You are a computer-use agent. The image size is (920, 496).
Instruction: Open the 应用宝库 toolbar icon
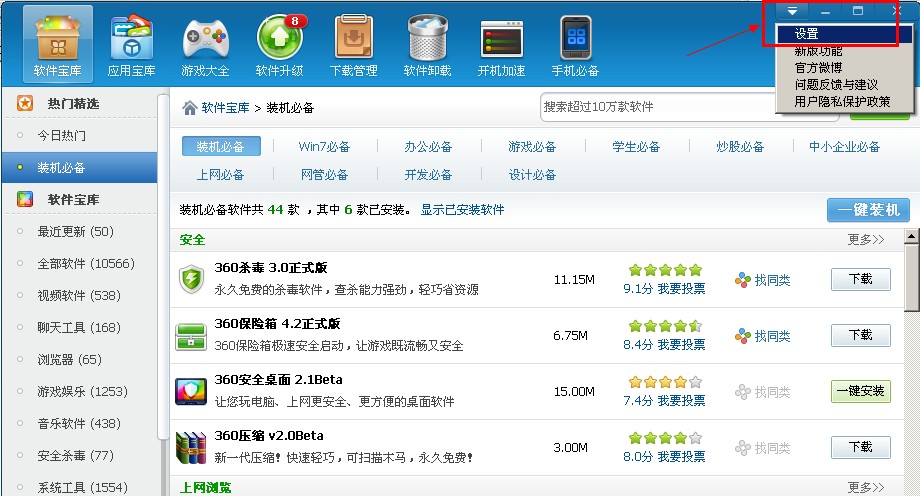click(131, 44)
